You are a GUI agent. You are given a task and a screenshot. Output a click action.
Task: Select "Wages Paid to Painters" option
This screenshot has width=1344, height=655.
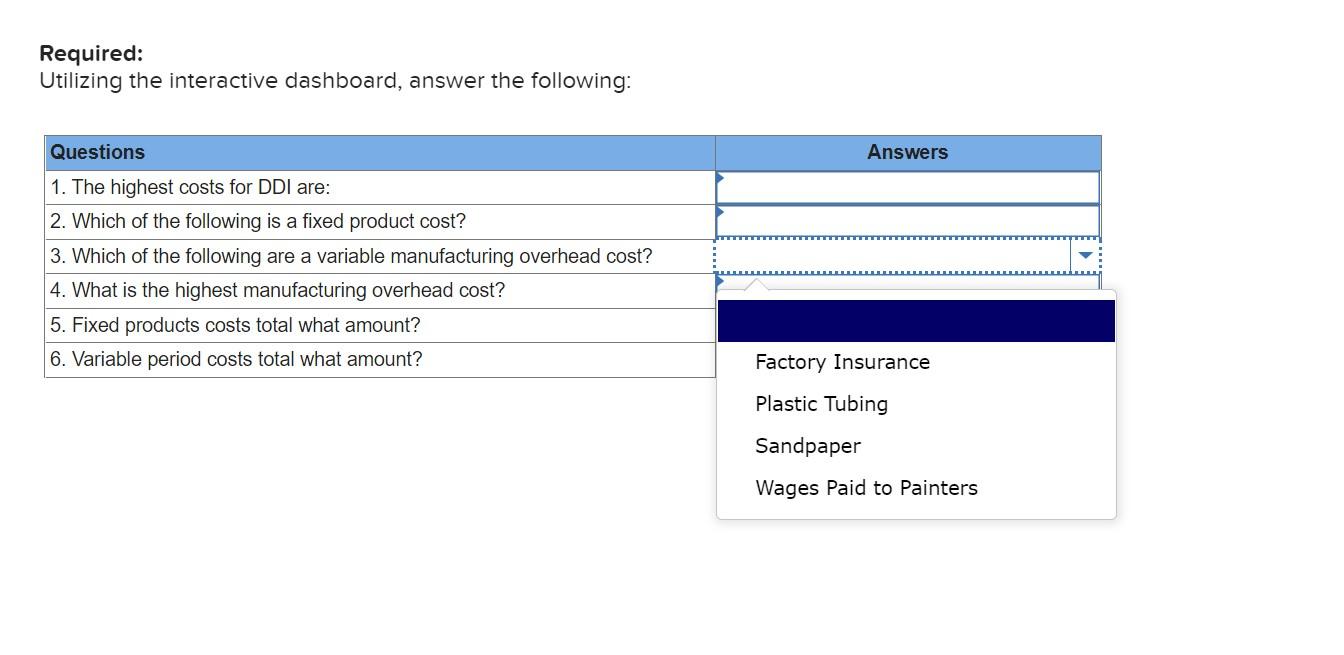[x=867, y=487]
